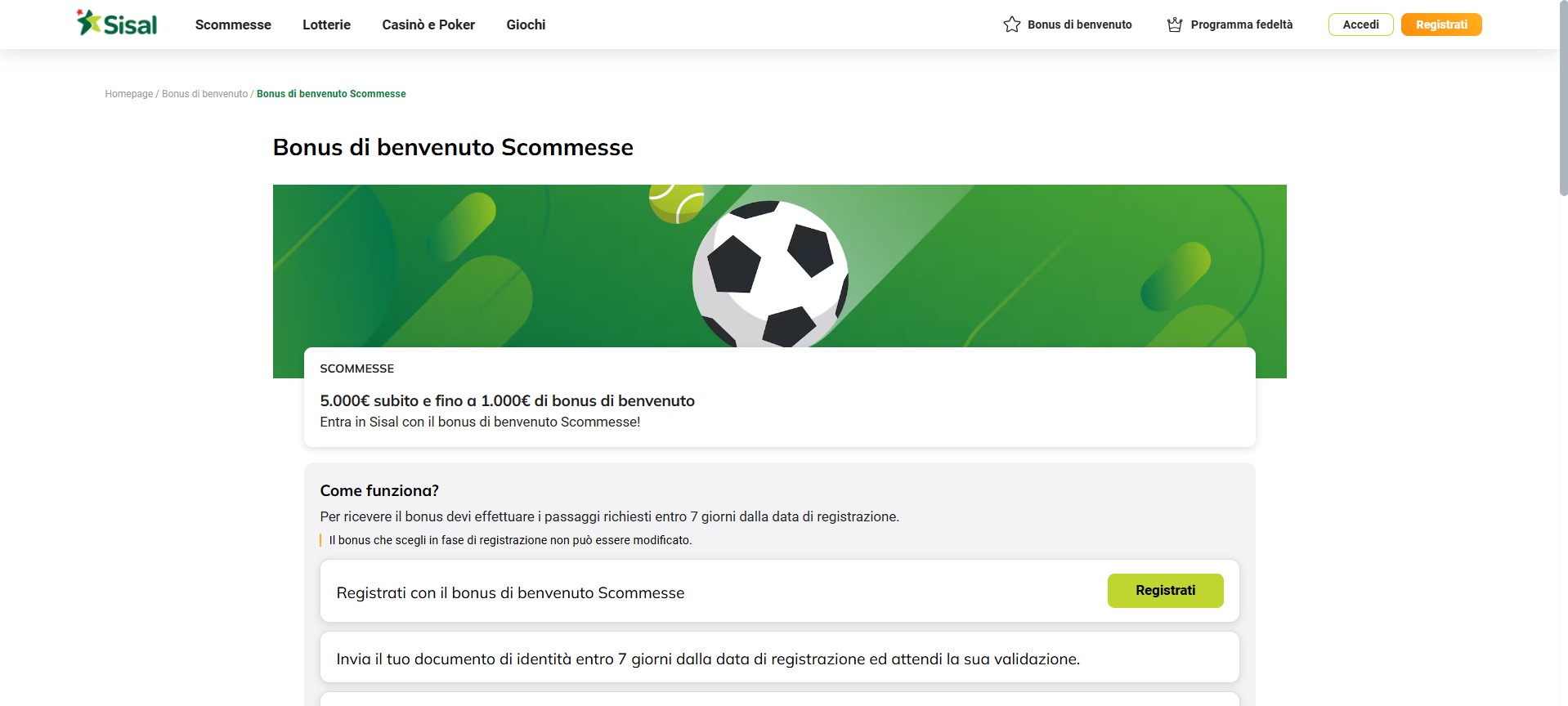Open the soccer ball banner image
Screen dimensions: 1568x706
coord(768,270)
